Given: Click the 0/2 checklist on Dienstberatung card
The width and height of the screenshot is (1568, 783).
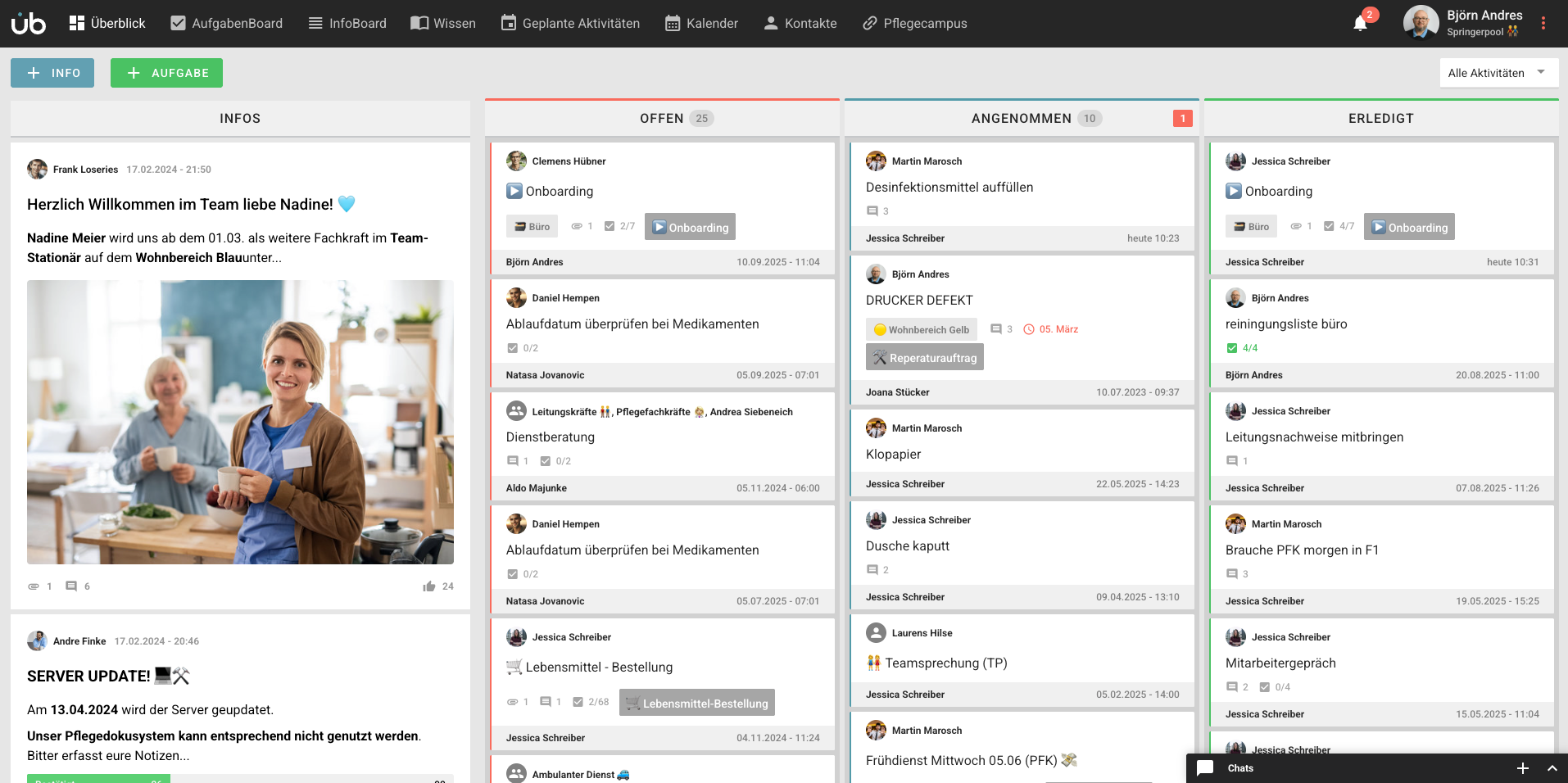Looking at the screenshot, I should click(555, 461).
